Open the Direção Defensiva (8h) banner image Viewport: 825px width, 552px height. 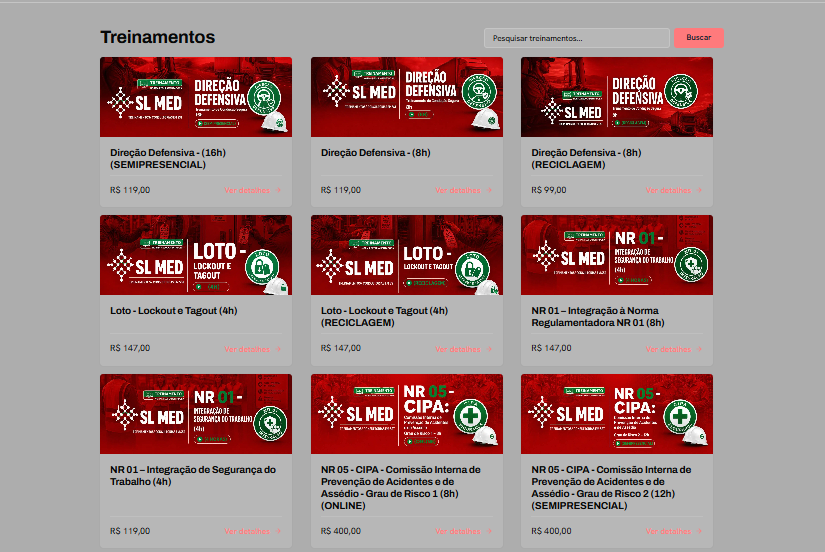[x=407, y=97]
